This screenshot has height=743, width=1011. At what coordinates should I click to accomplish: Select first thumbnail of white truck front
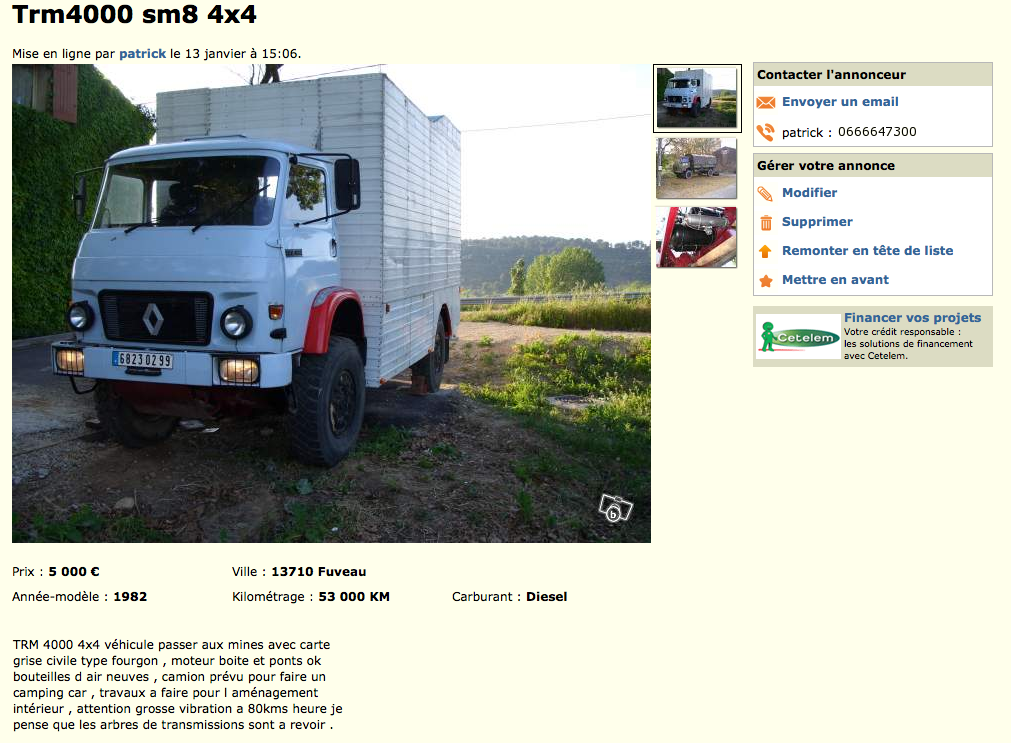[x=697, y=98]
